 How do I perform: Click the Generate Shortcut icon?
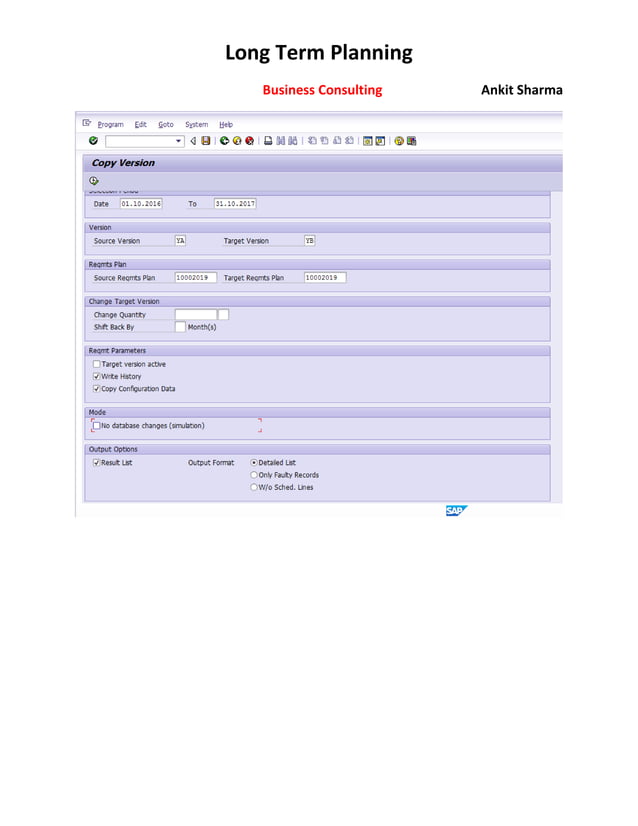pyautogui.click(x=380, y=141)
